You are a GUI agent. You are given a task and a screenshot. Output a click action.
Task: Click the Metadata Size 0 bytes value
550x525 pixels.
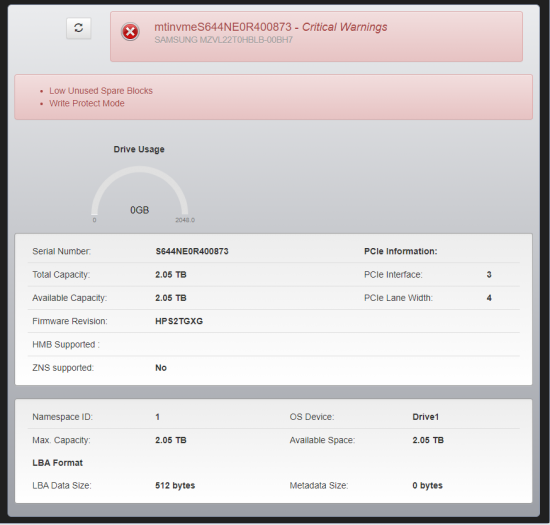click(x=428, y=486)
